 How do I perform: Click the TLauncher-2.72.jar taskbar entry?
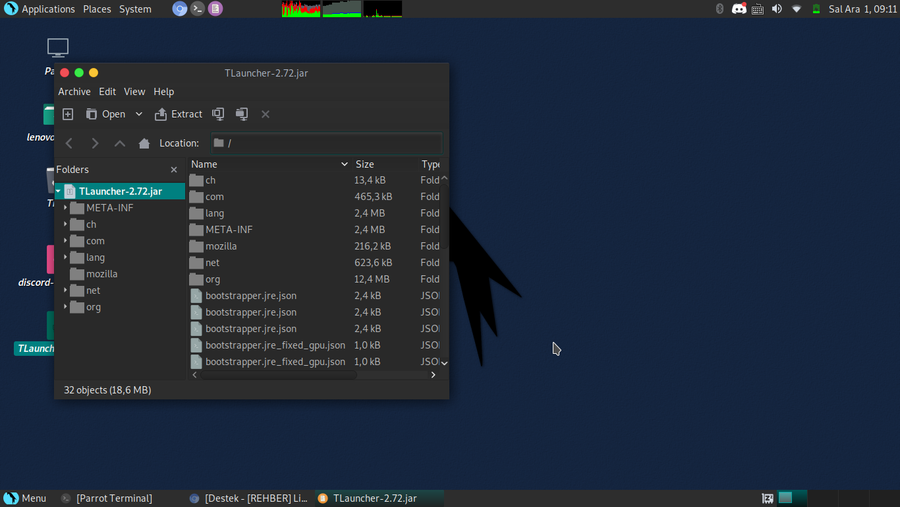coord(378,498)
